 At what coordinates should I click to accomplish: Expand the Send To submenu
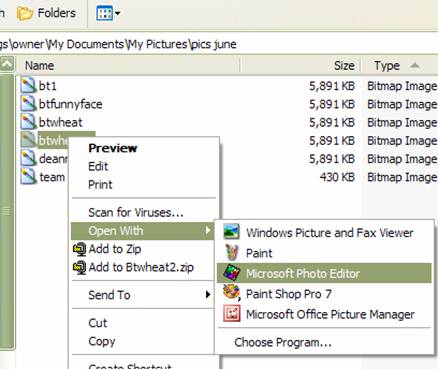(x=143, y=295)
